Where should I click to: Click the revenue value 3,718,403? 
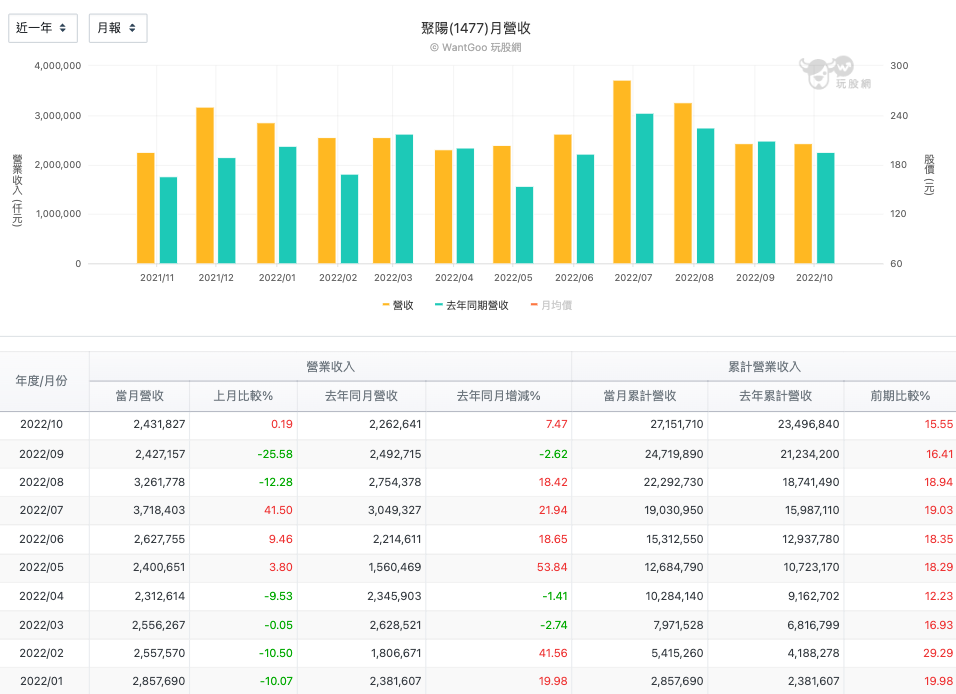coord(159,510)
